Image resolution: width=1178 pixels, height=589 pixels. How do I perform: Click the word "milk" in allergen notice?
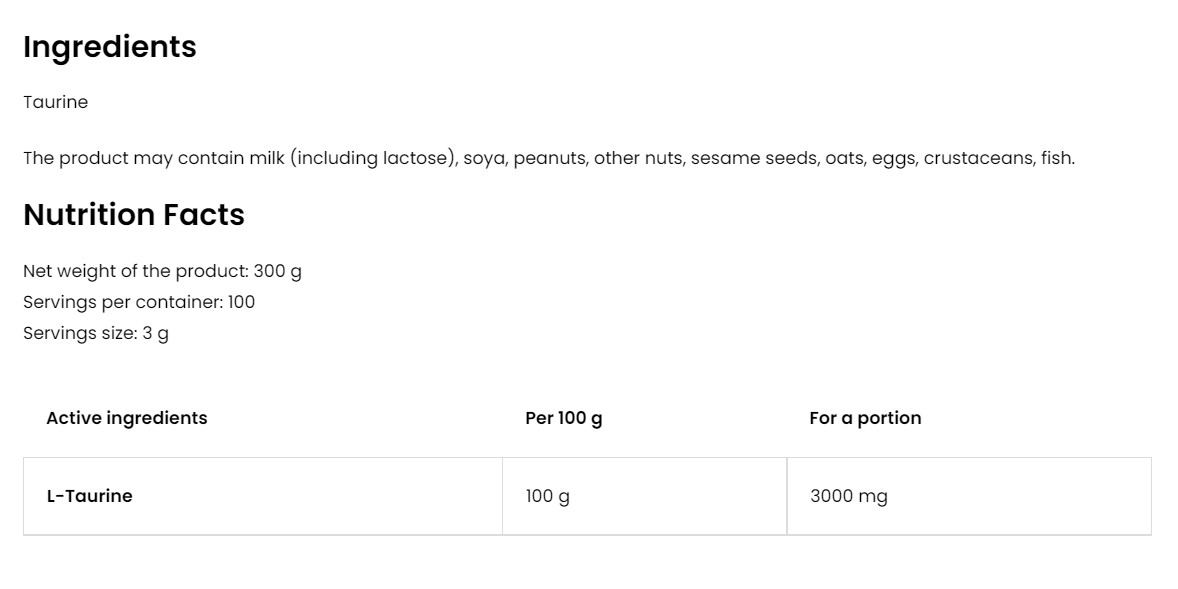(x=265, y=158)
